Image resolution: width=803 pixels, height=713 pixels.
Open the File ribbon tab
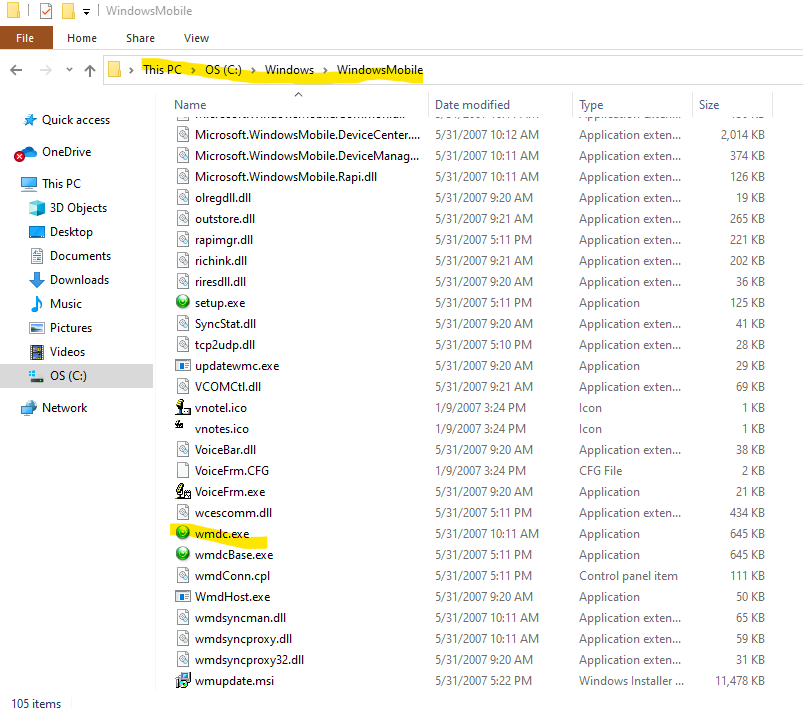point(26,38)
